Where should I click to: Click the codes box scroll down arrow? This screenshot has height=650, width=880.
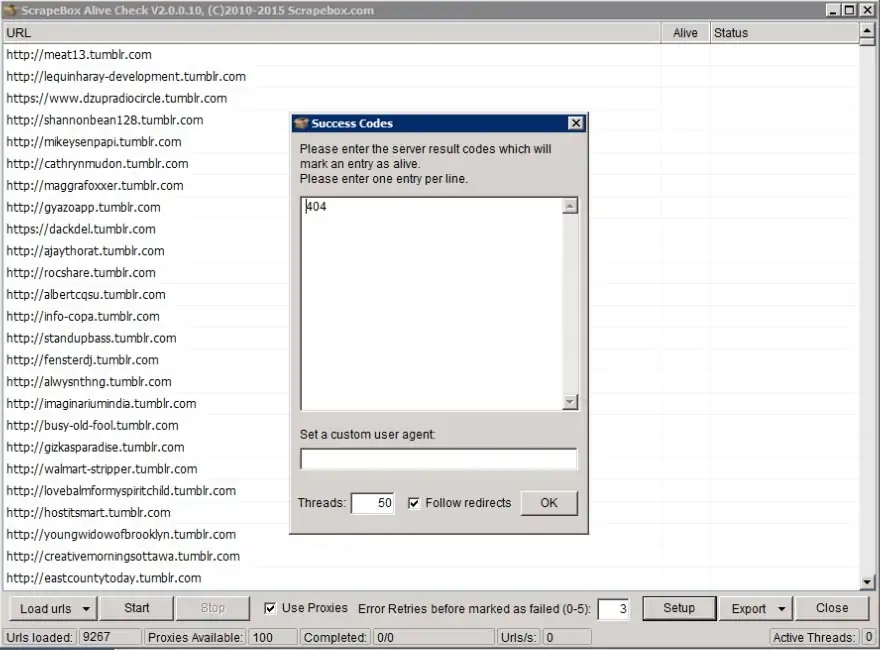570,402
